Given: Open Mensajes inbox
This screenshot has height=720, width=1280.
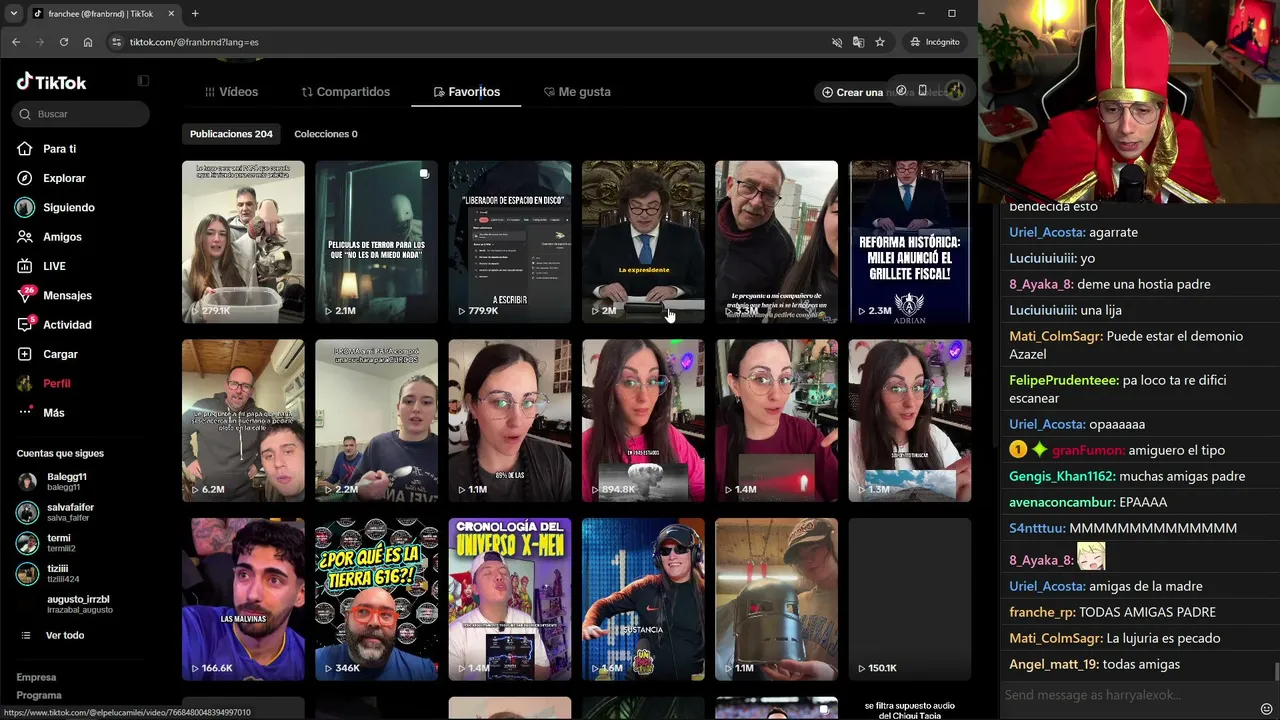Looking at the screenshot, I should pos(67,296).
